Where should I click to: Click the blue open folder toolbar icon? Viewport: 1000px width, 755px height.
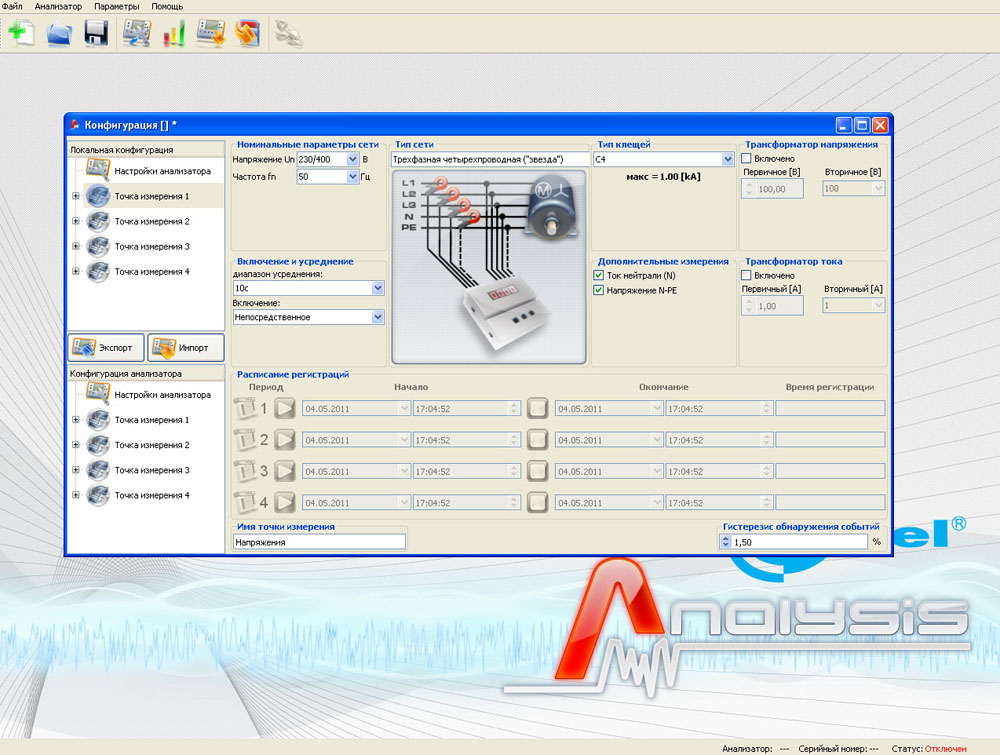pos(59,33)
